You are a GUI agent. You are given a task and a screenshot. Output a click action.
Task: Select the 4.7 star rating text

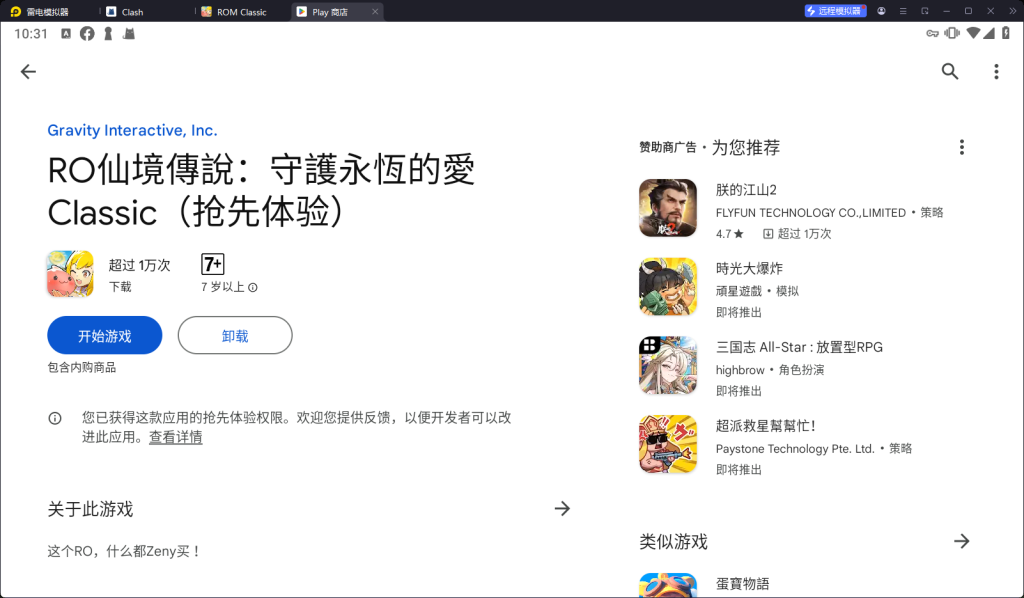(729, 234)
